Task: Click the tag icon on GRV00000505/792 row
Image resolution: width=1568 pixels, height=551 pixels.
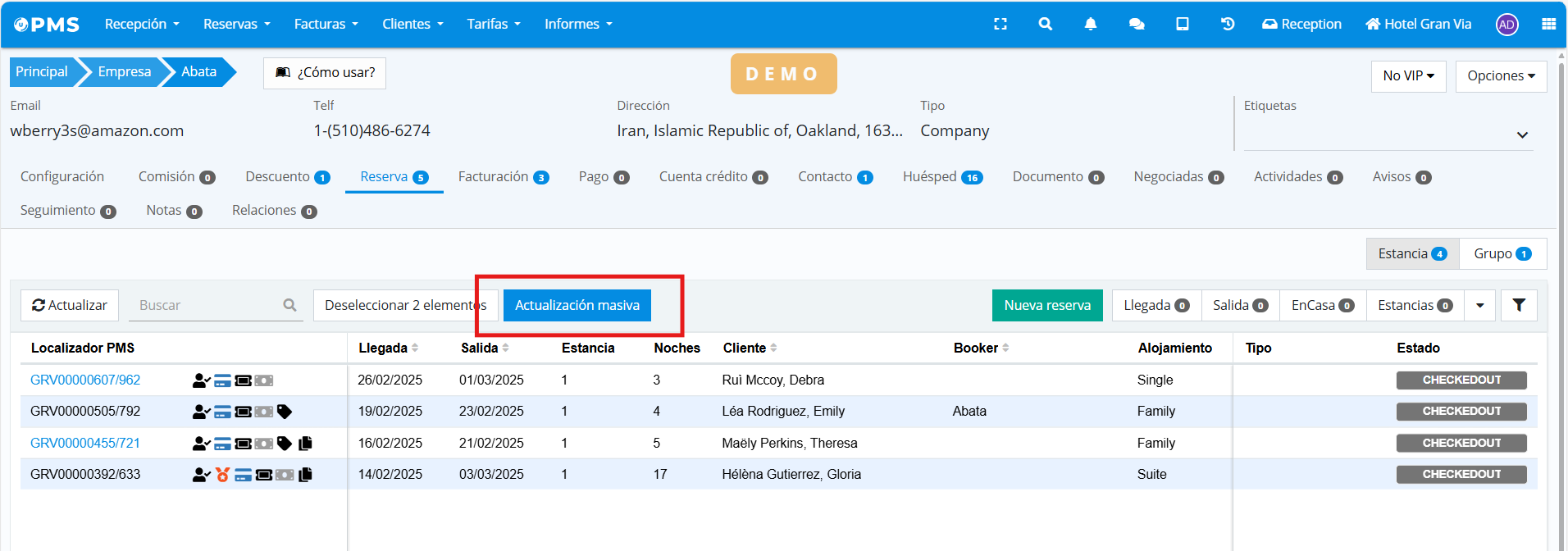Action: (285, 412)
